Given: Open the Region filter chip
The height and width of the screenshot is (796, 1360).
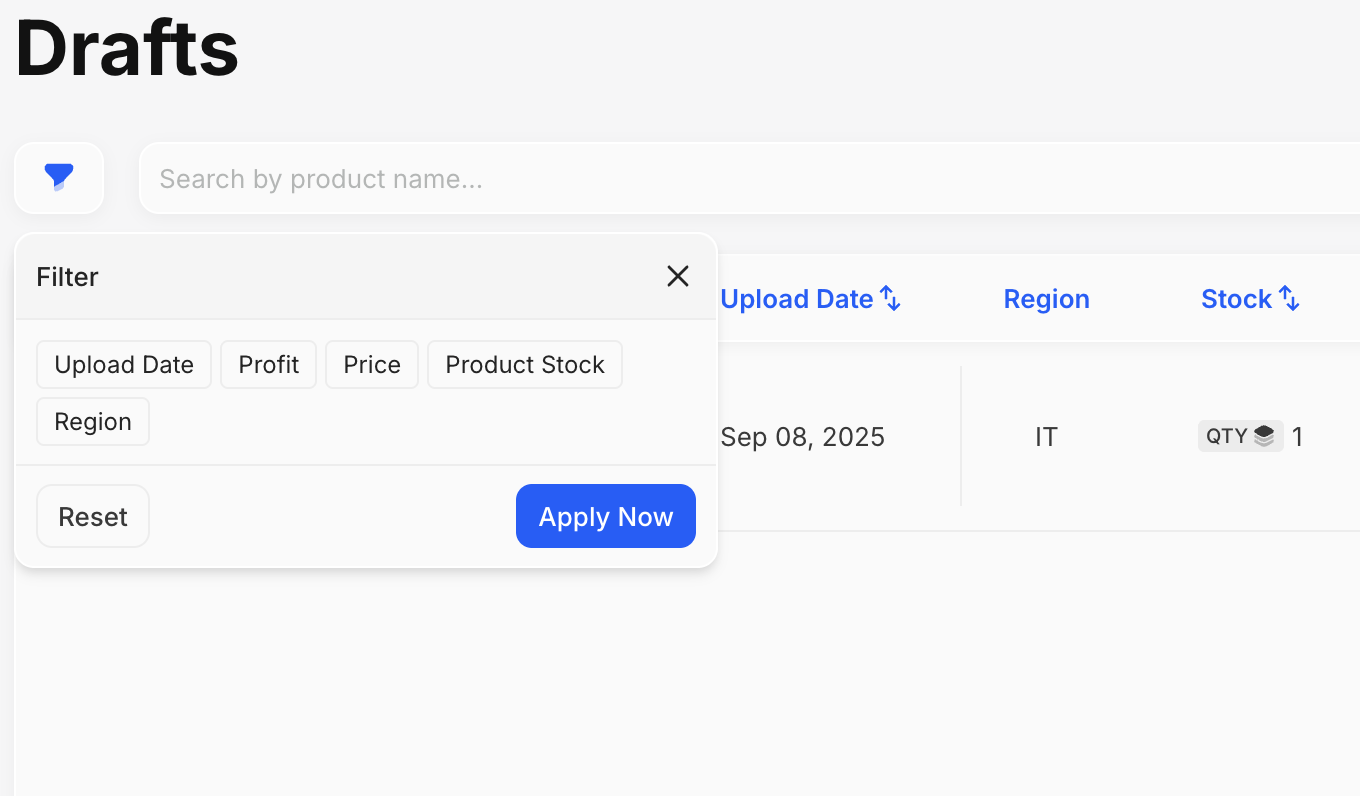Looking at the screenshot, I should pos(93,422).
